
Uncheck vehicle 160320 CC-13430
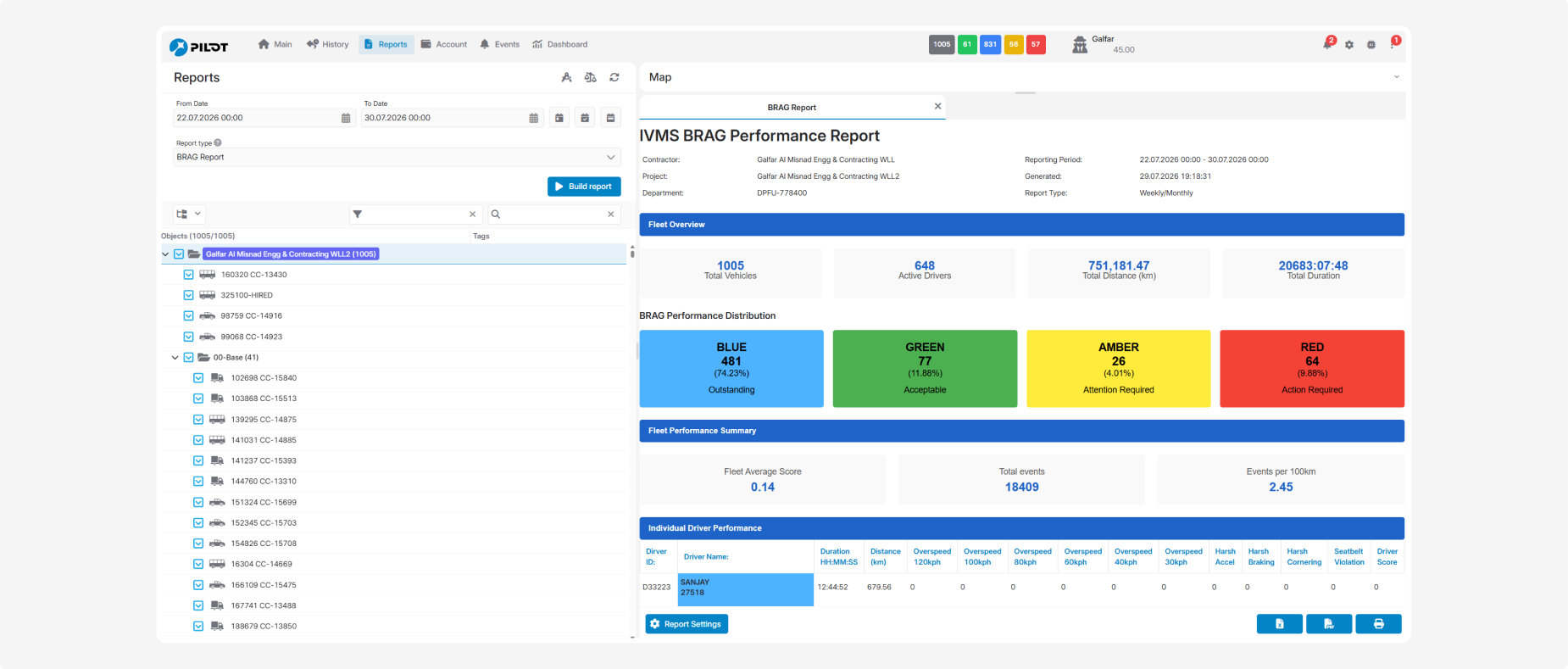click(189, 275)
